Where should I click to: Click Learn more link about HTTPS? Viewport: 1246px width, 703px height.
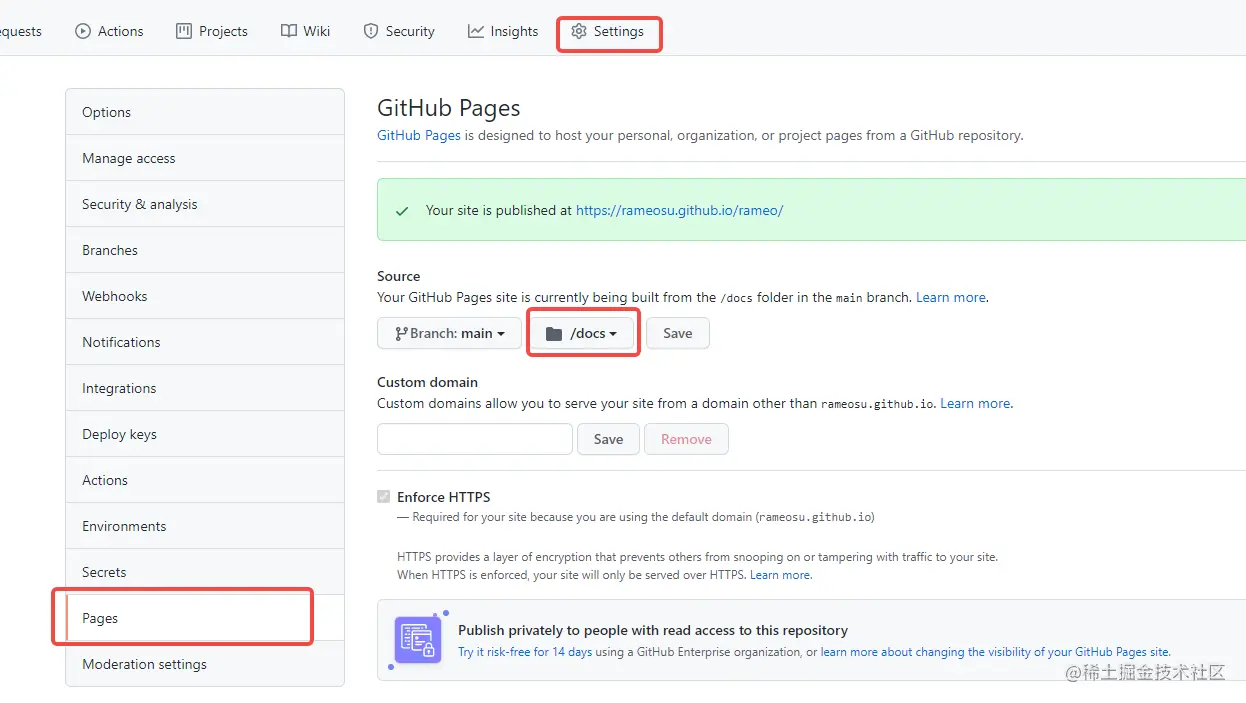[x=780, y=575]
